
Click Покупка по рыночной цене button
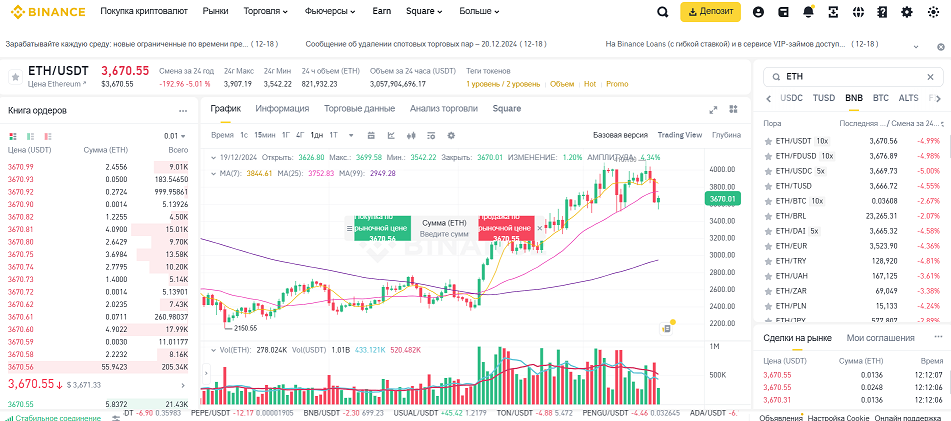click(382, 228)
